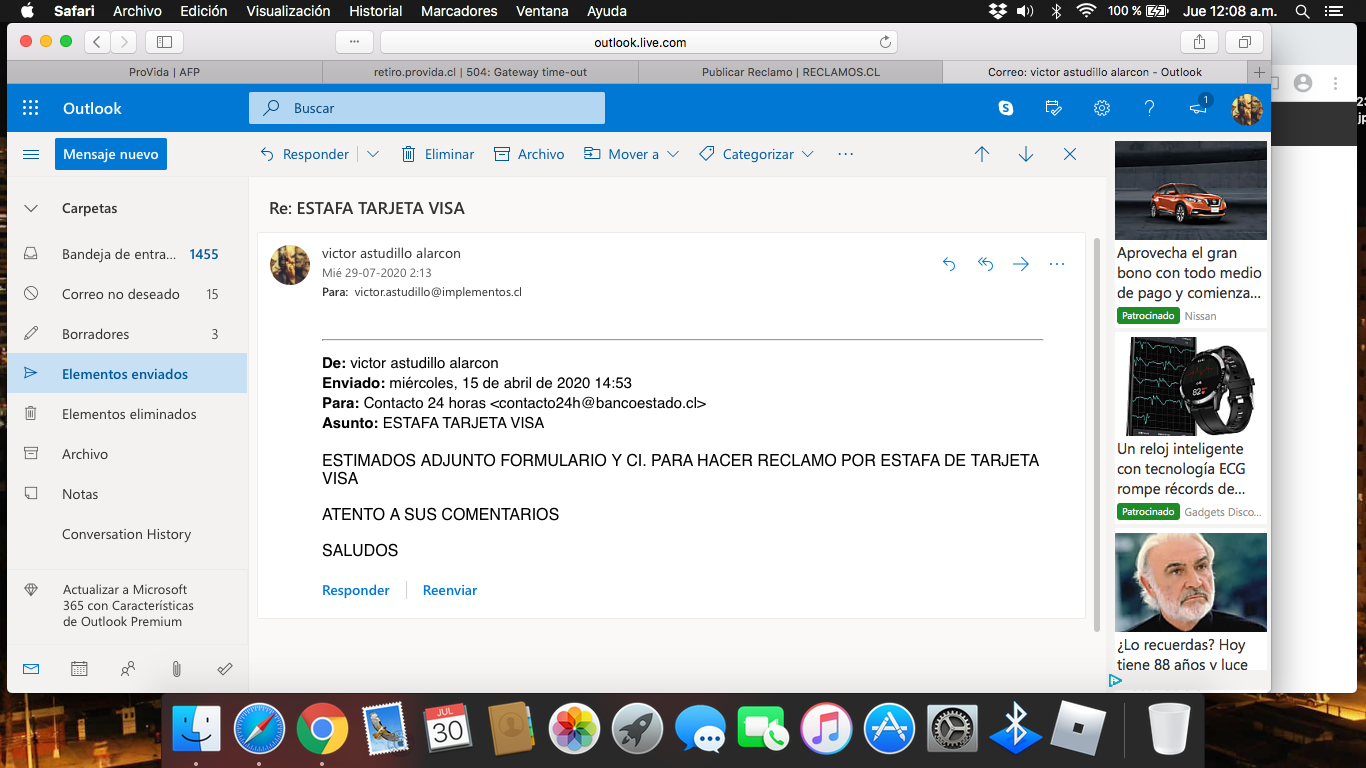The image size is (1366, 768).
Task: Open more toolbar options ellipsis
Action: 846,154
